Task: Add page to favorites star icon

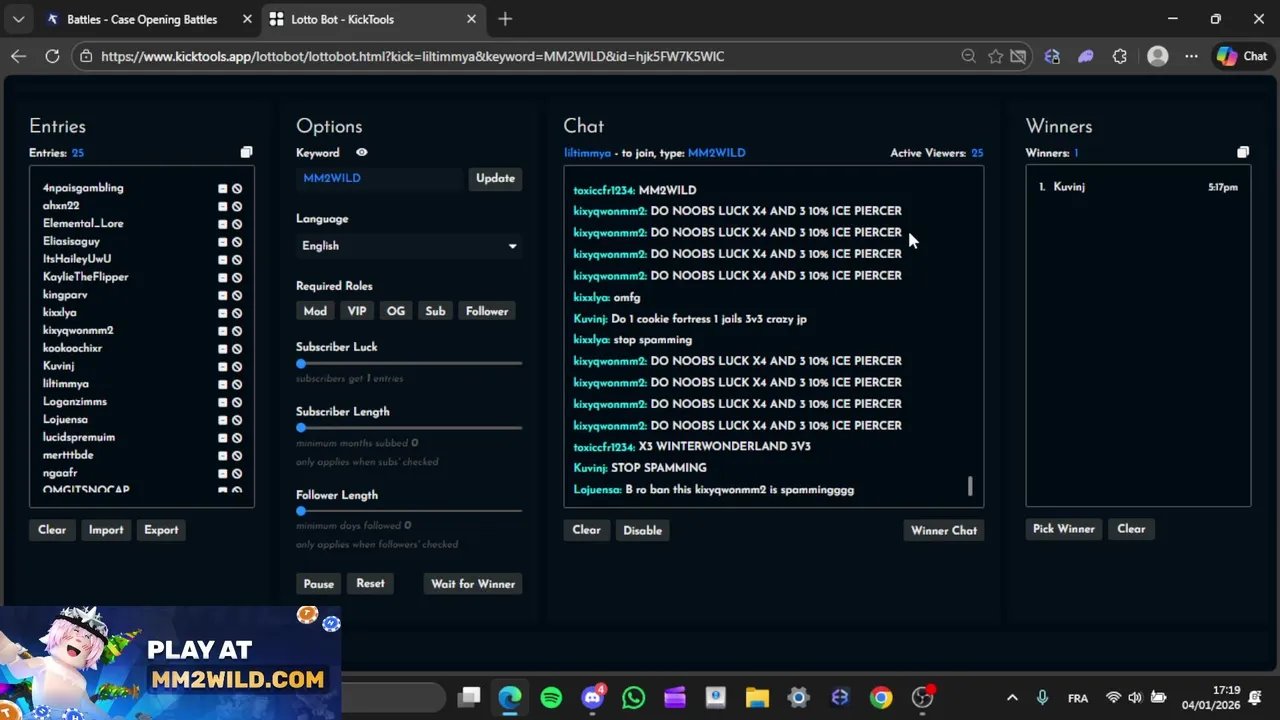Action: tap(995, 56)
